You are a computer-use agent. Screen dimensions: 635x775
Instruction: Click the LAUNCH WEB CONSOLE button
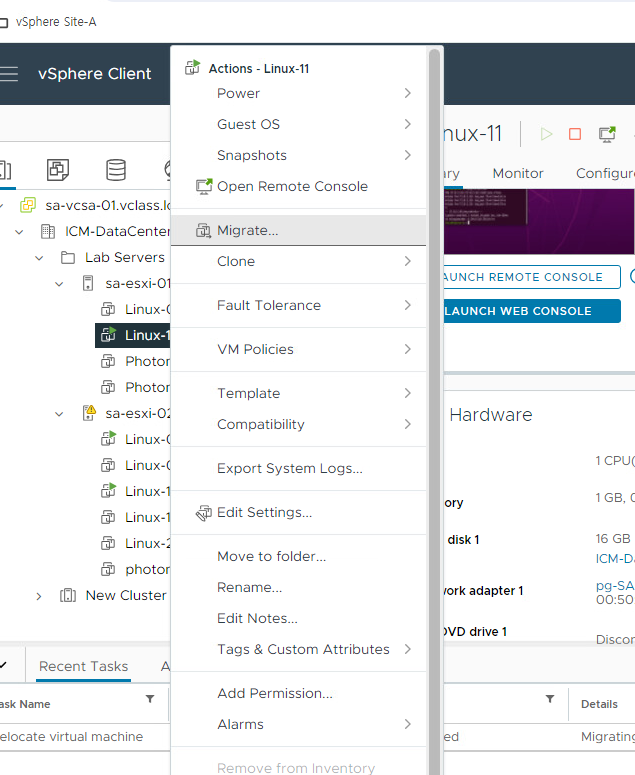(532, 311)
